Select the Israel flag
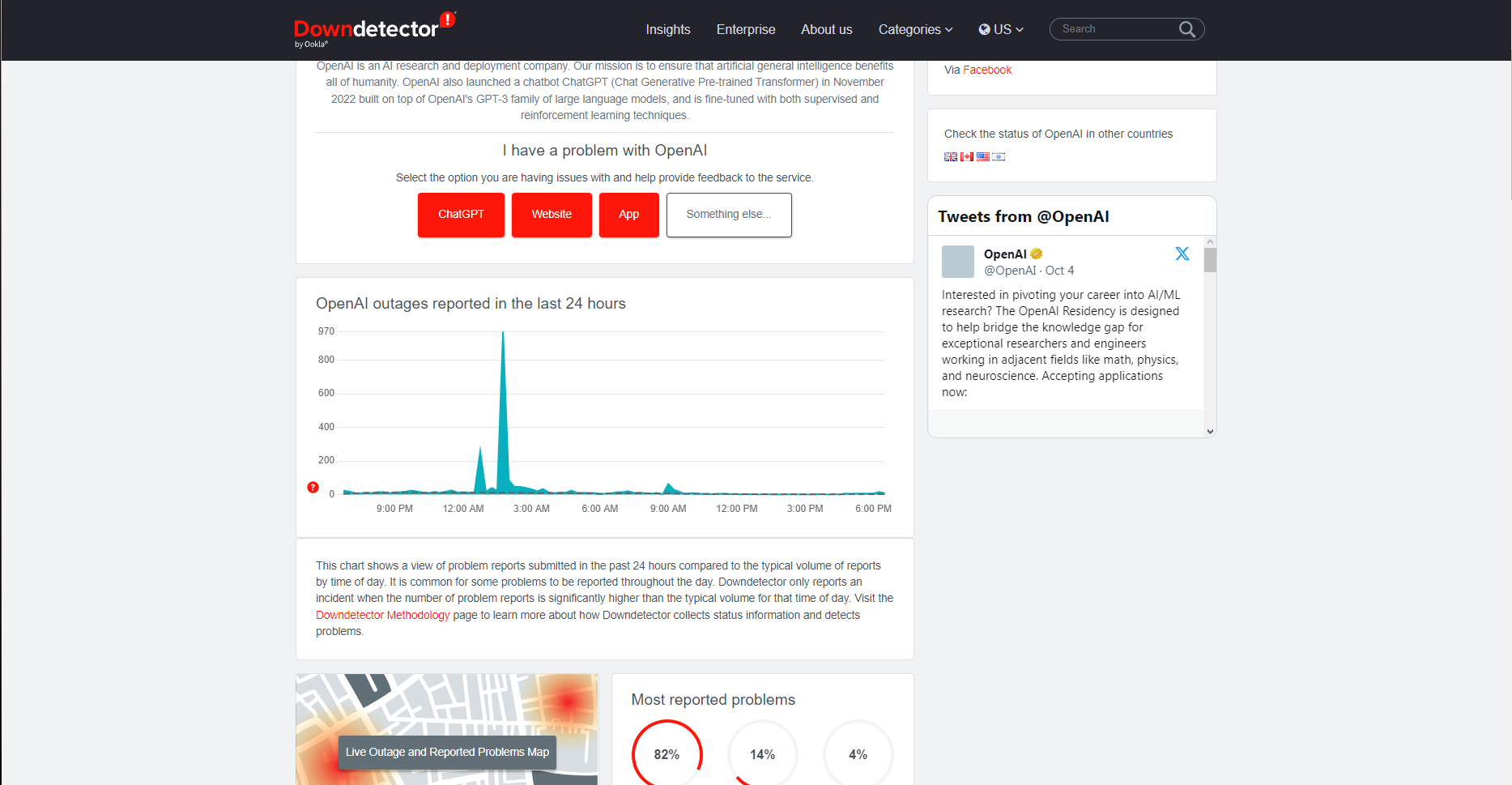 pyautogui.click(x=999, y=157)
